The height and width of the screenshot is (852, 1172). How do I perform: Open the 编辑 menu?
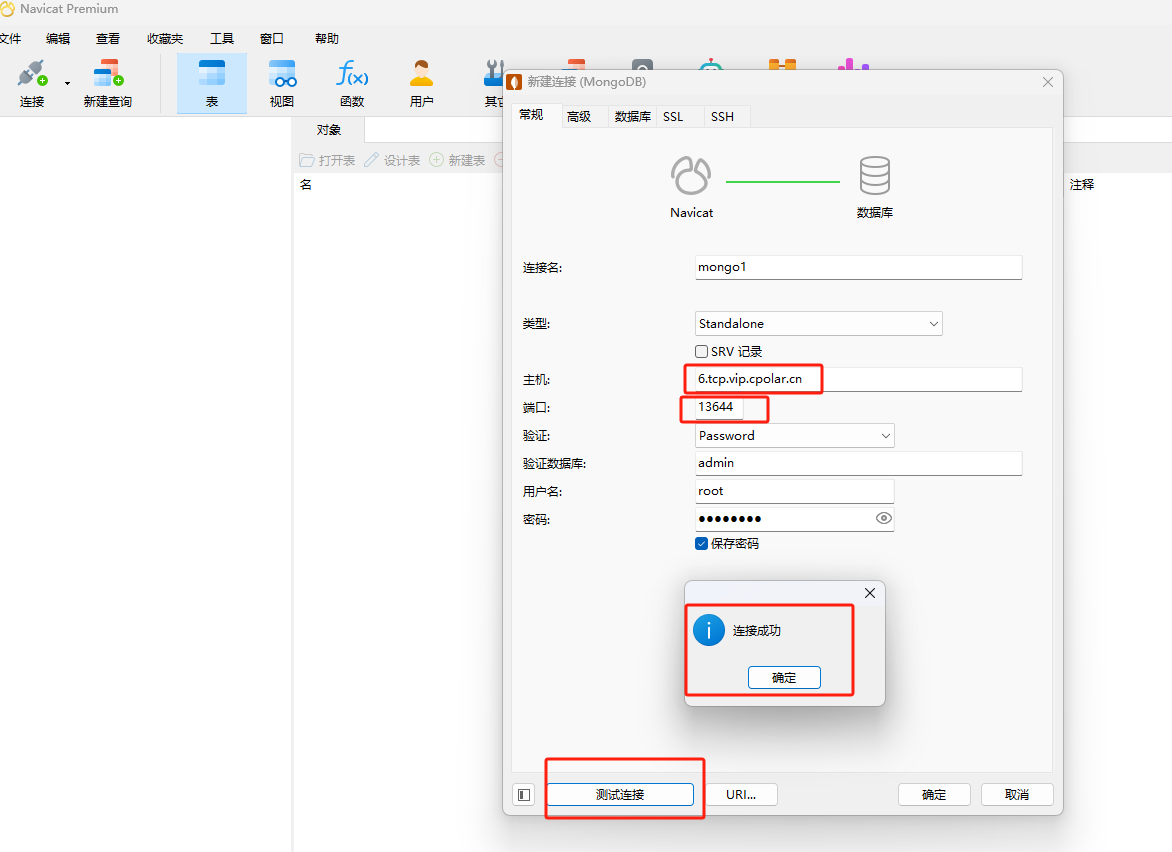[x=58, y=39]
